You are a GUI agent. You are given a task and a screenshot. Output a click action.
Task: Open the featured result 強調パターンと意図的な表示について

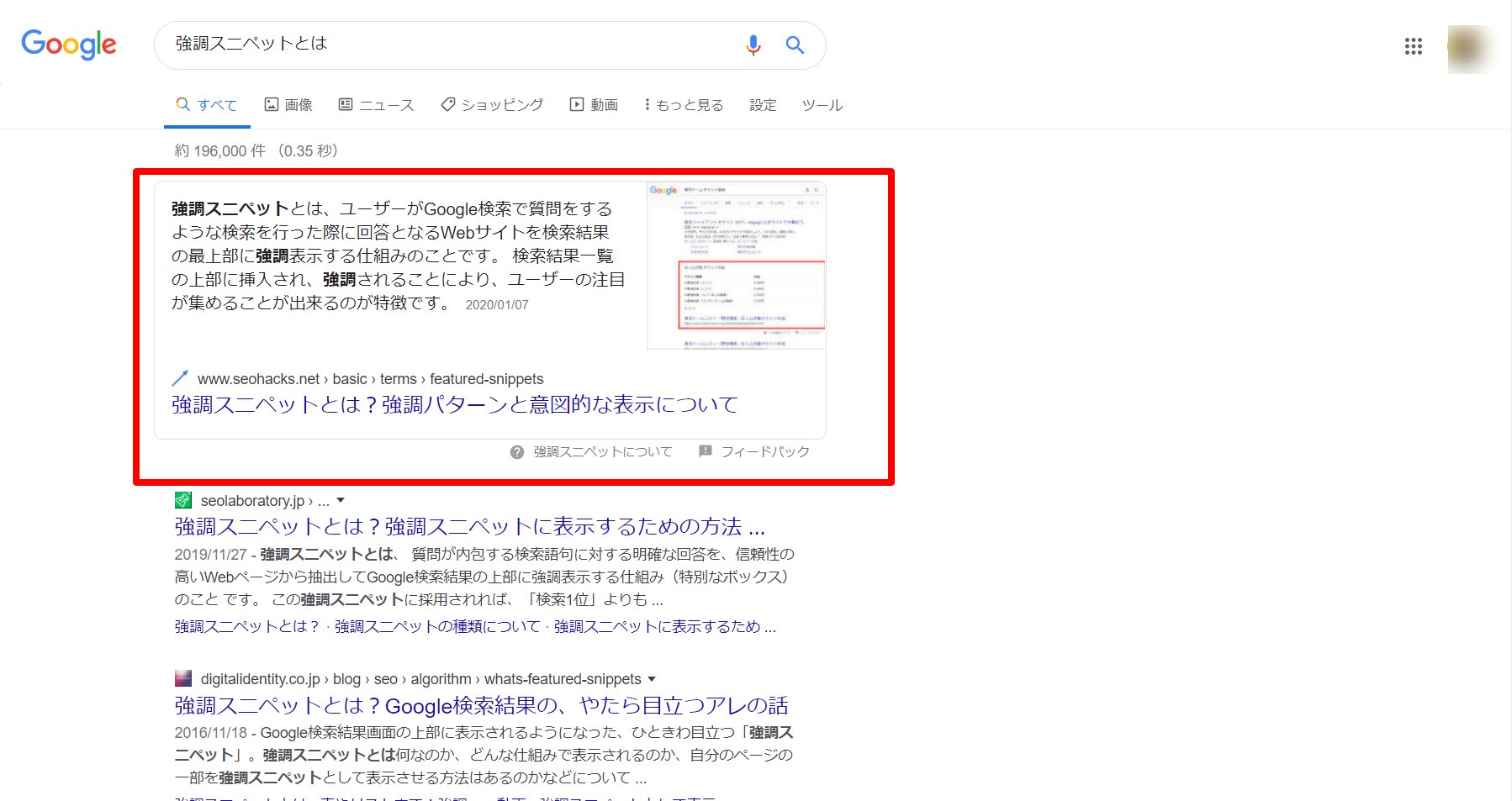pos(455,405)
